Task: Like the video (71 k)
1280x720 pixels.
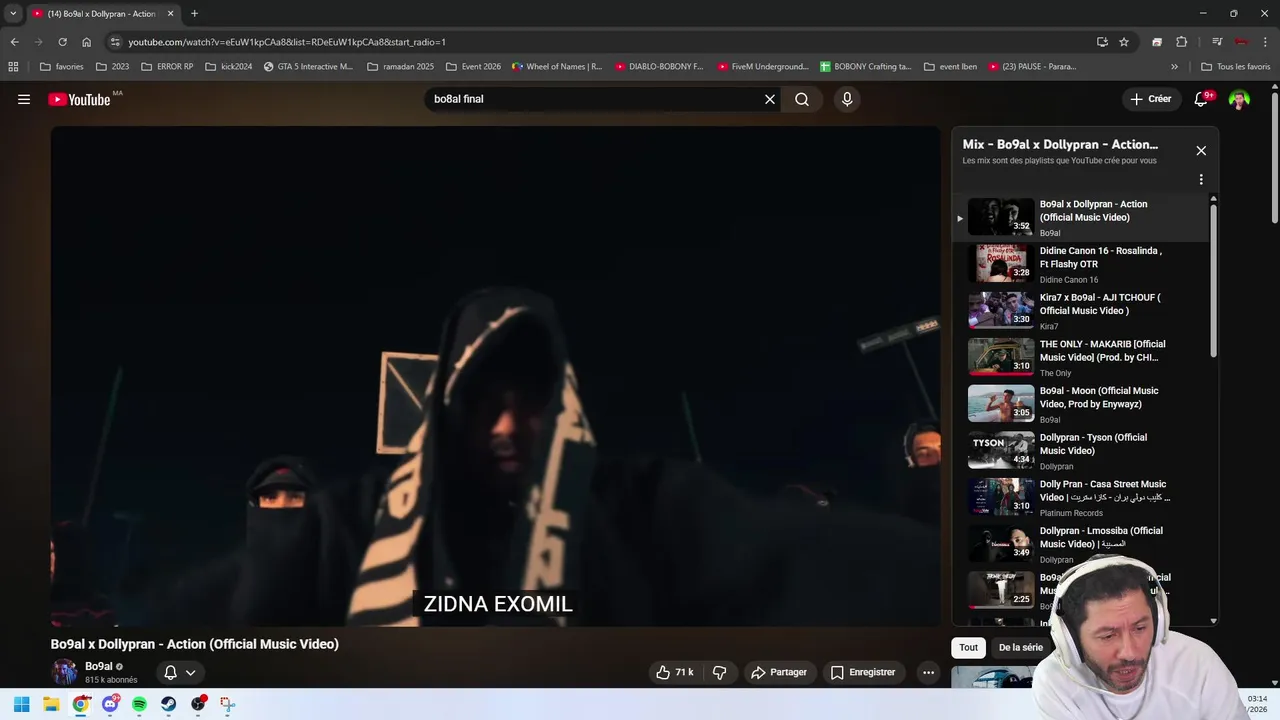Action: click(x=675, y=672)
